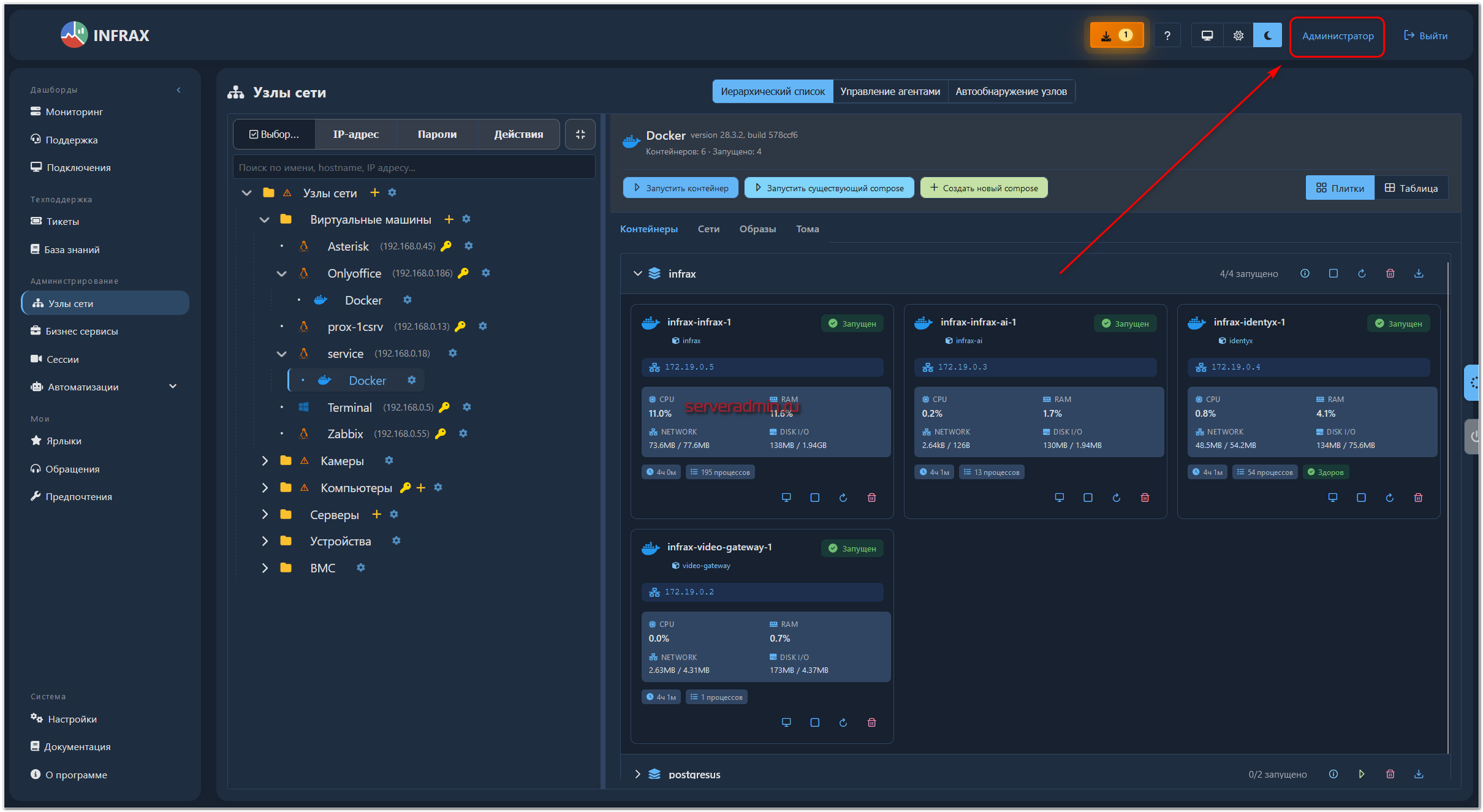Screen dimensions: 1483x812
Task: Click the key icon next to Asterisk
Action: [x=446, y=246]
